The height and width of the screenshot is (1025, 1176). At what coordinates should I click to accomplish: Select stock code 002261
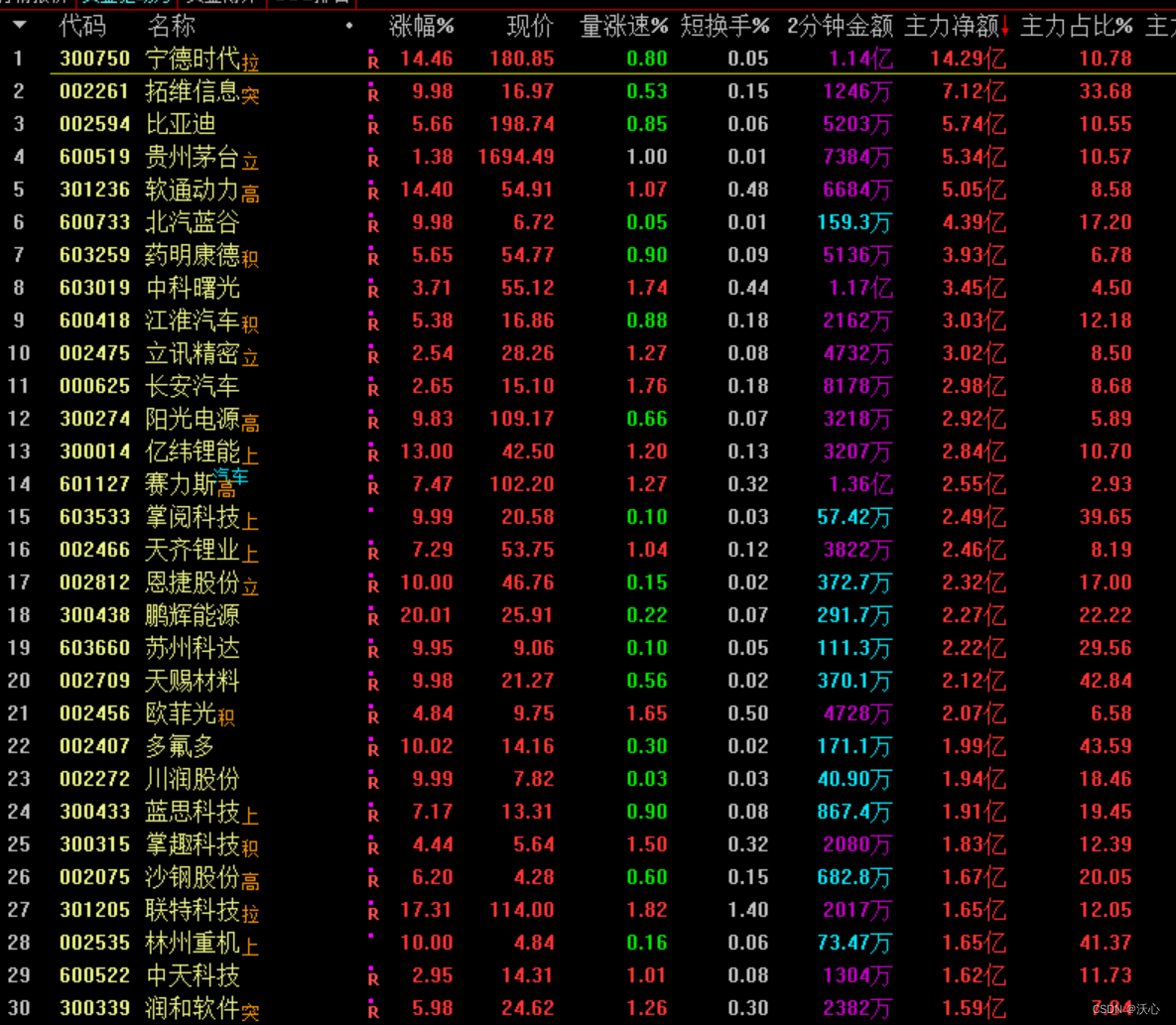(x=94, y=91)
